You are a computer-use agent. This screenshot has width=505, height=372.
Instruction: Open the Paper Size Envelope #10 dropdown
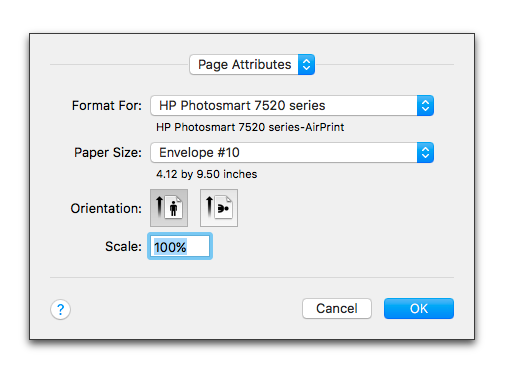(x=292, y=153)
